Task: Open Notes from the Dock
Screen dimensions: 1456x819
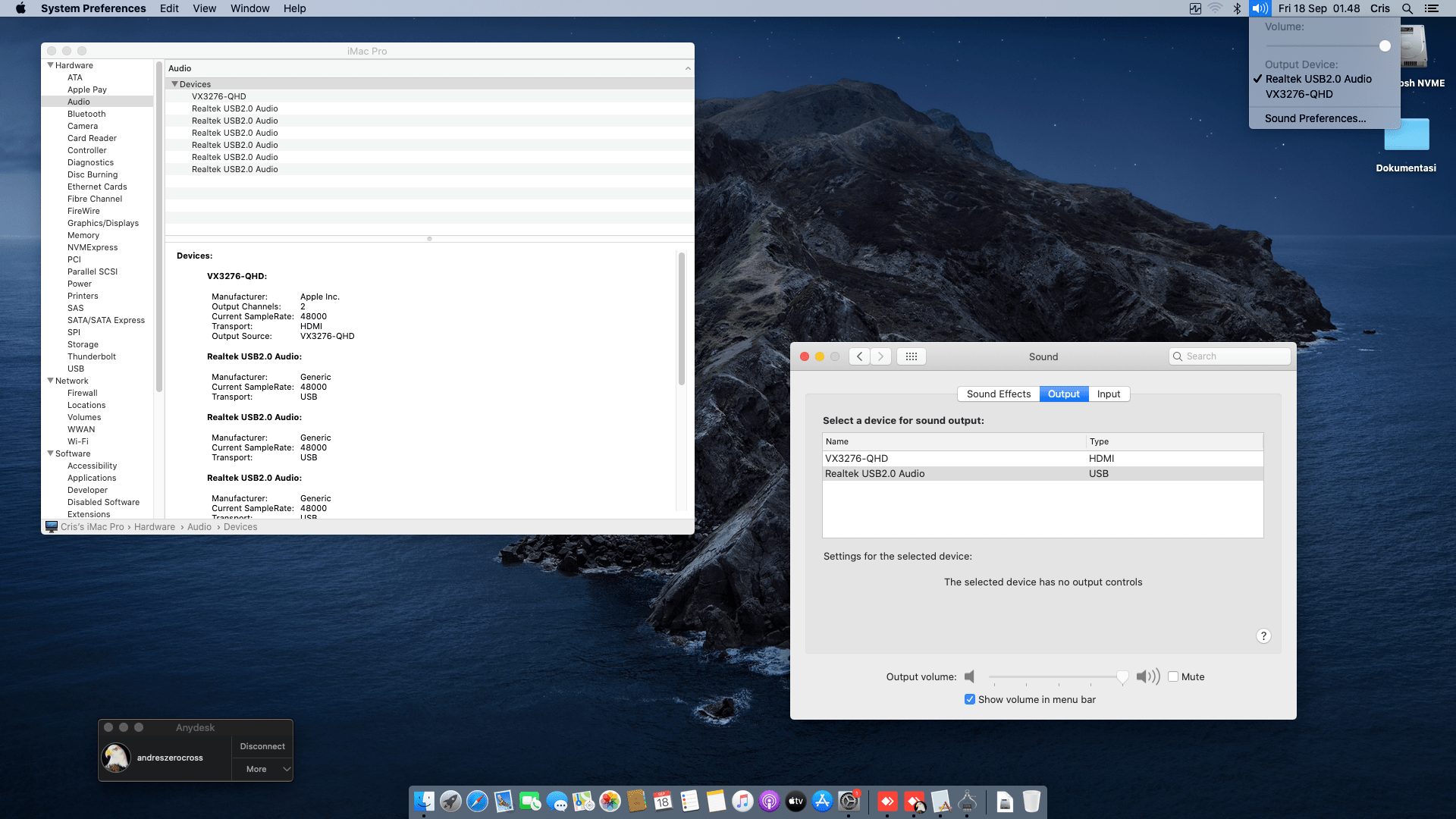Action: coord(716,801)
